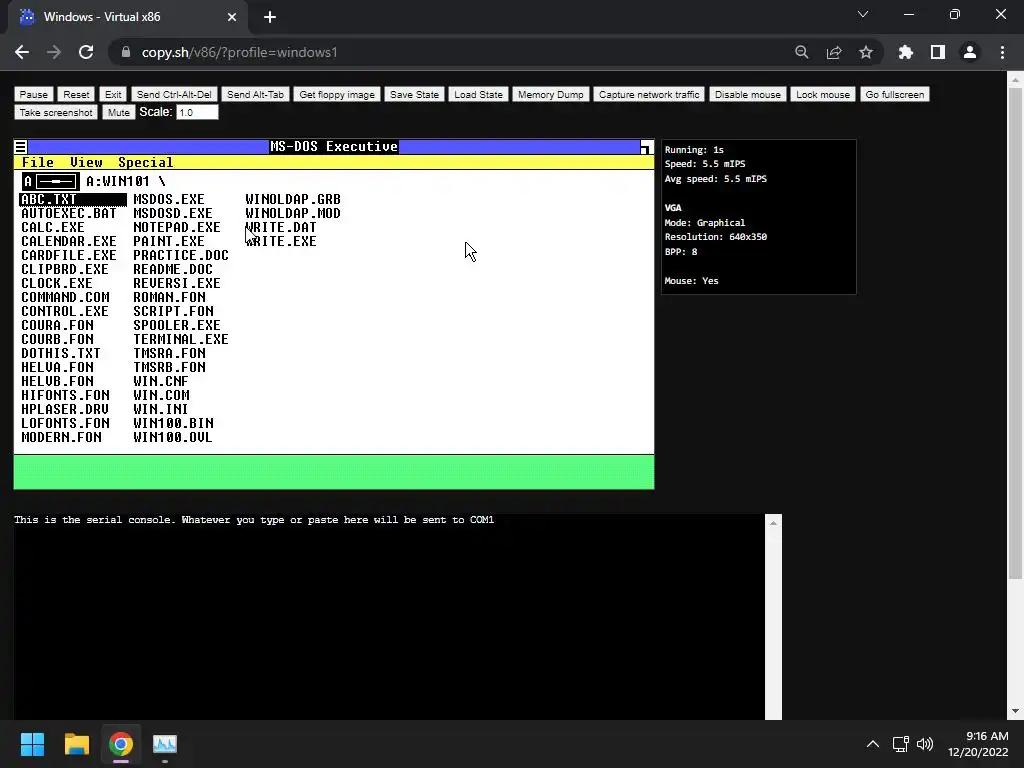Open network status tray icon
1024x768 pixels.
tap(901, 744)
